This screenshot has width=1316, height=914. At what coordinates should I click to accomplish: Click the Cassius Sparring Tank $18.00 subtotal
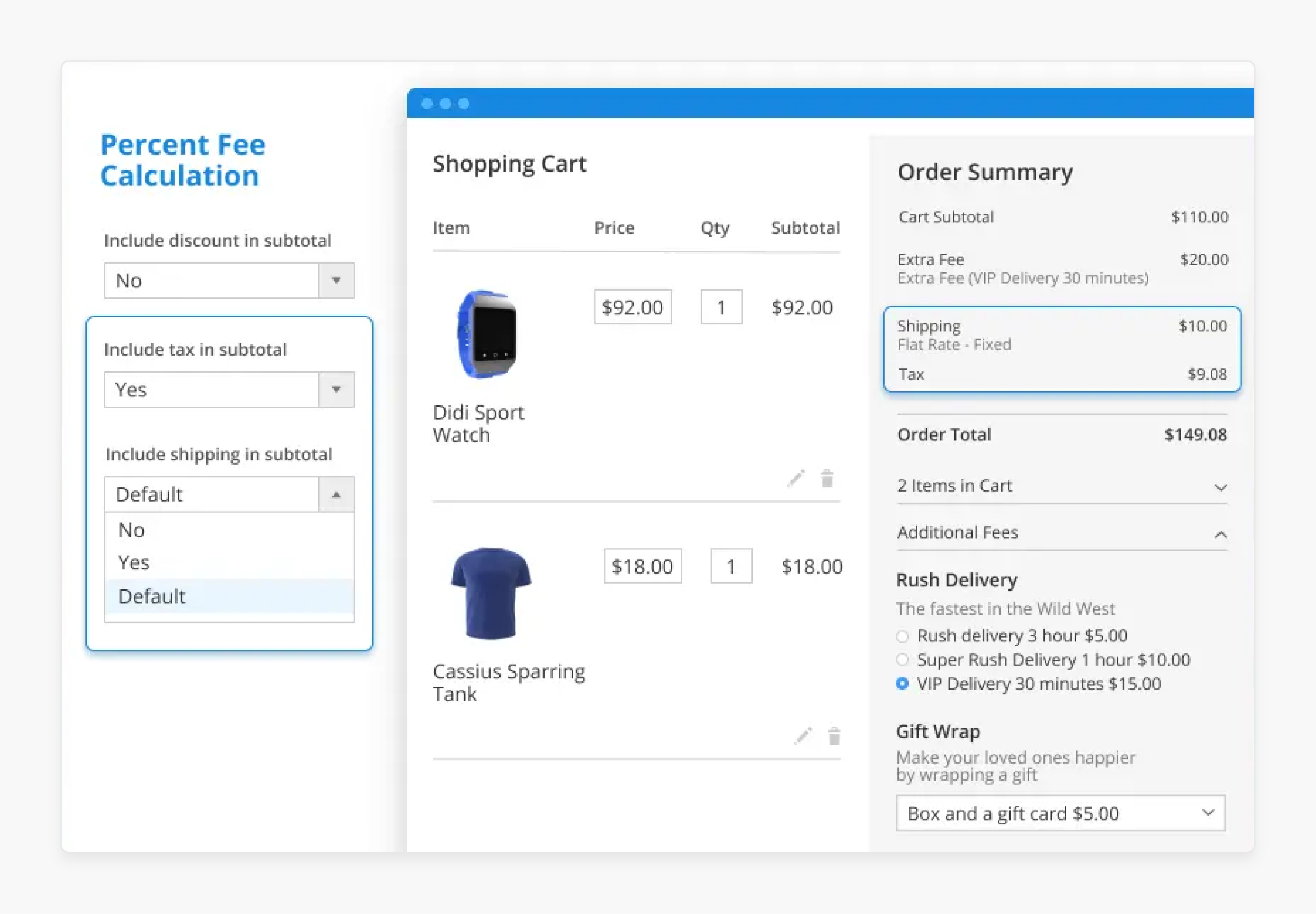tap(812, 567)
